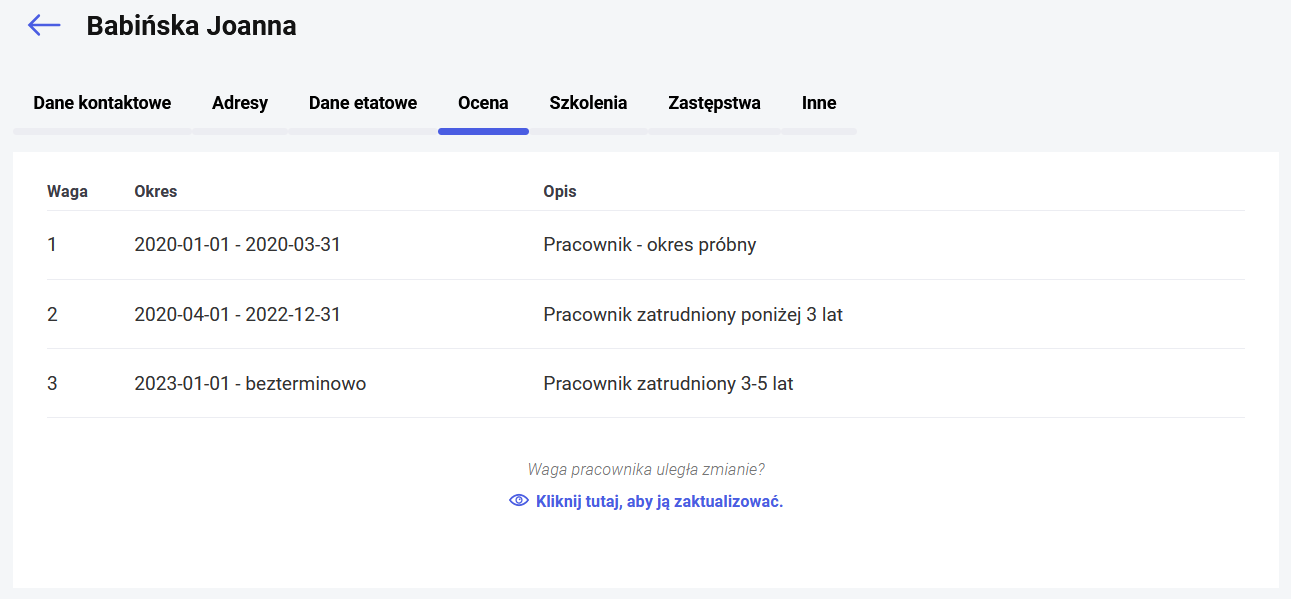Click the Opis column header
Viewport: 1291px width, 599px height.
tap(560, 191)
